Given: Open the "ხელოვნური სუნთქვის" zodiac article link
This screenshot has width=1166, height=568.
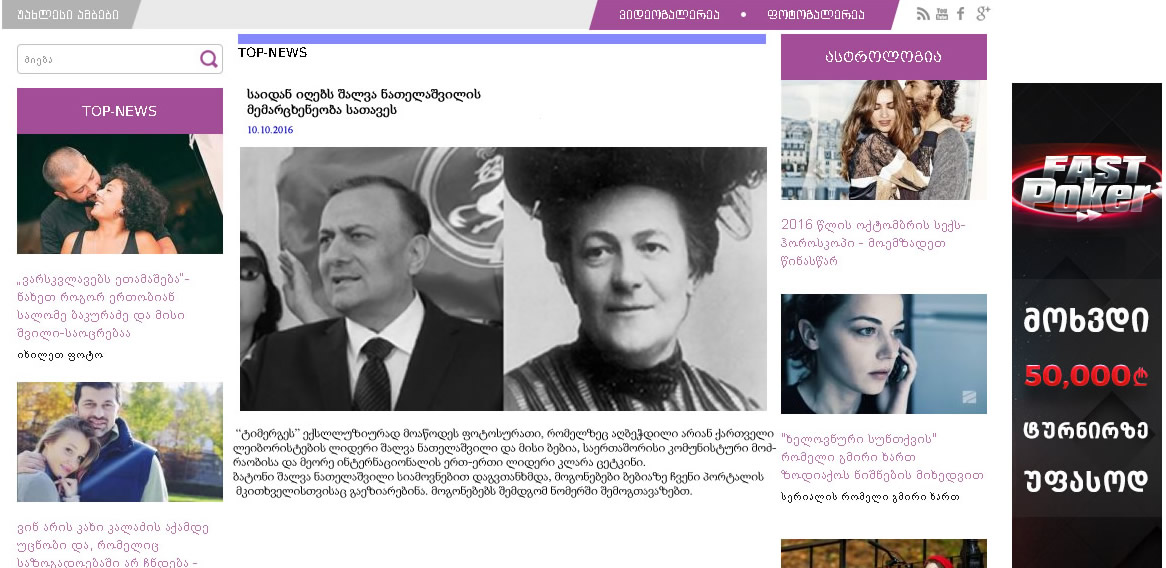Looking at the screenshot, I should 882,457.
